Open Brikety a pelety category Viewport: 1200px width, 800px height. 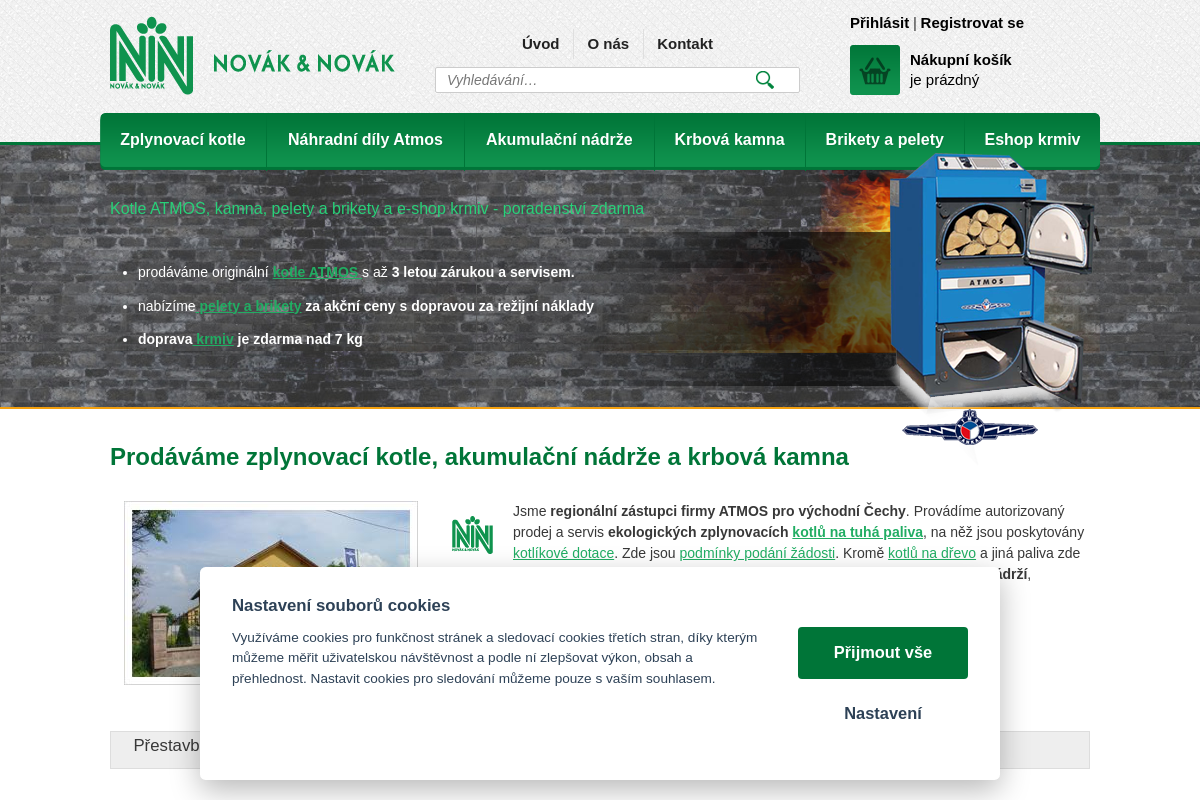coord(884,140)
